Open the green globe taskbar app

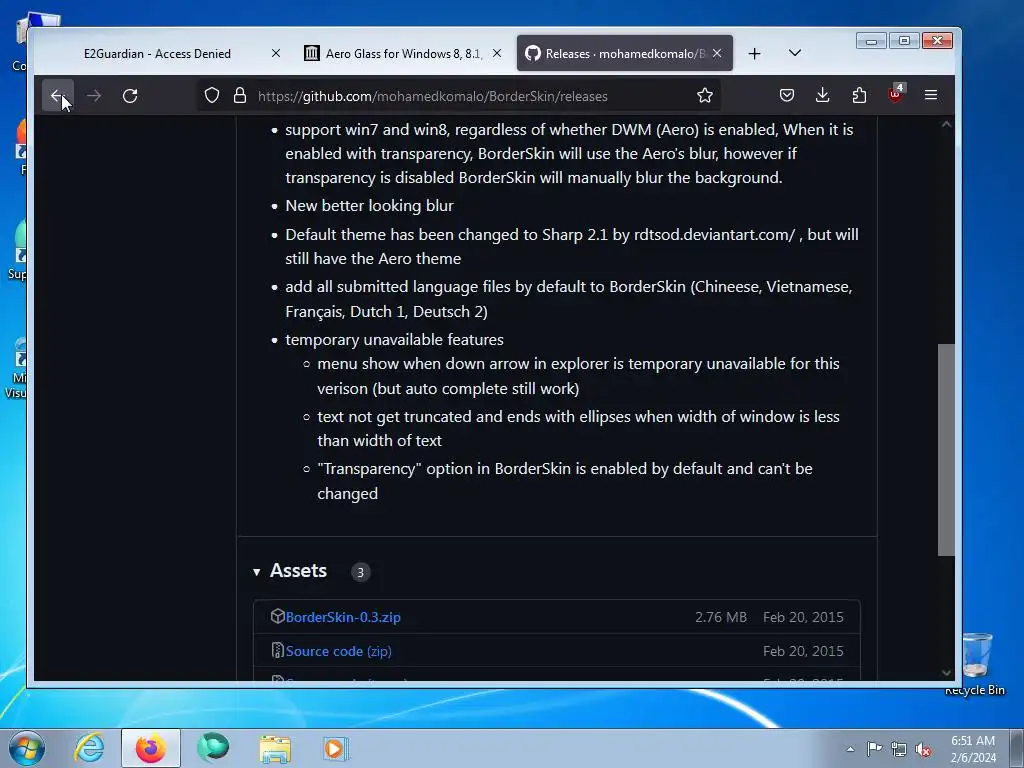[213, 748]
